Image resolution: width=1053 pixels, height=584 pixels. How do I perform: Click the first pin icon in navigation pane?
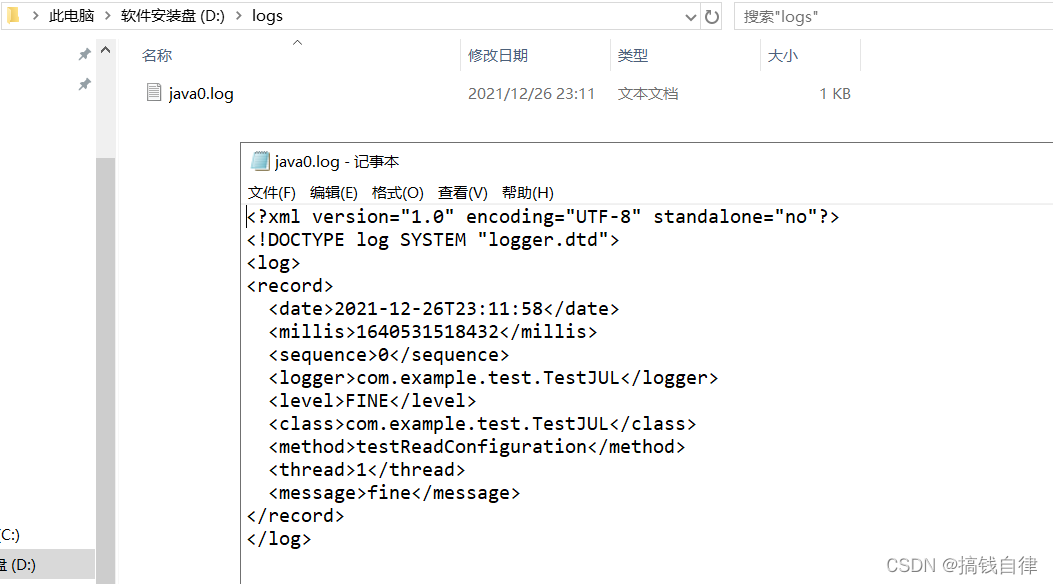point(84,54)
